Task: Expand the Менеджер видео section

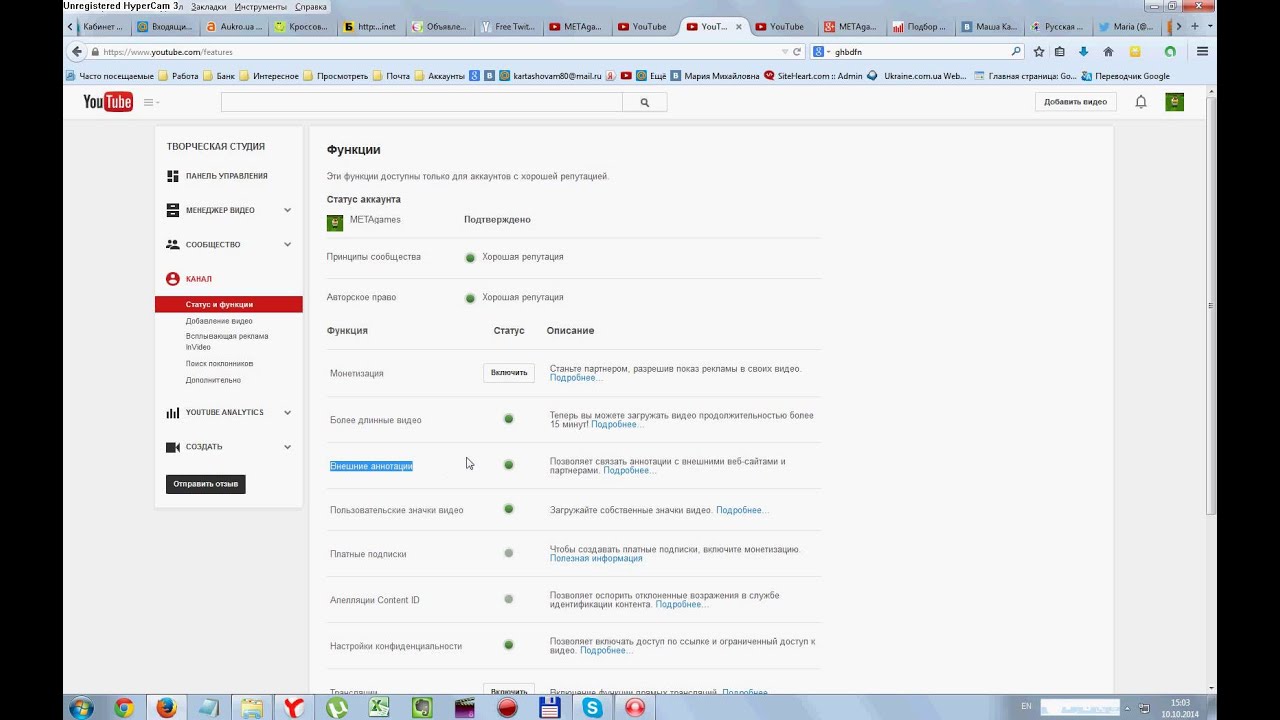Action: (287, 210)
